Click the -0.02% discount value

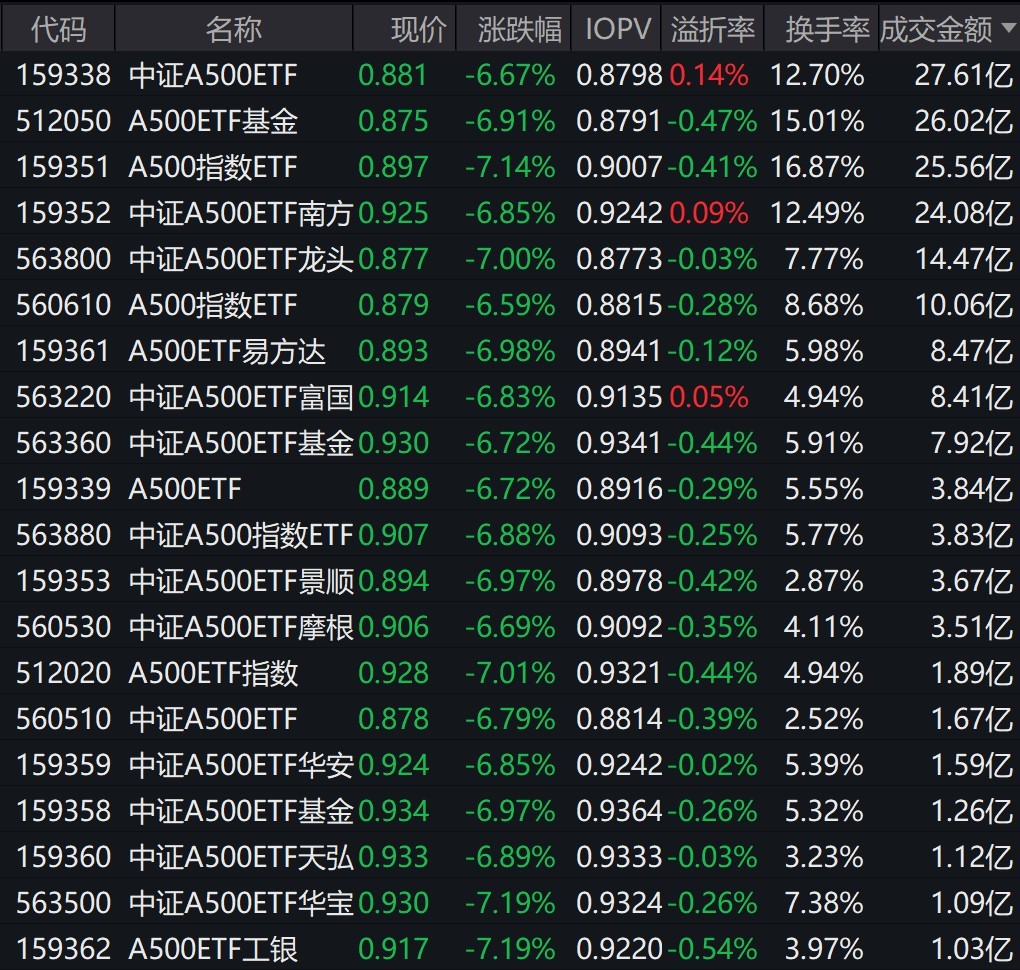pos(712,765)
